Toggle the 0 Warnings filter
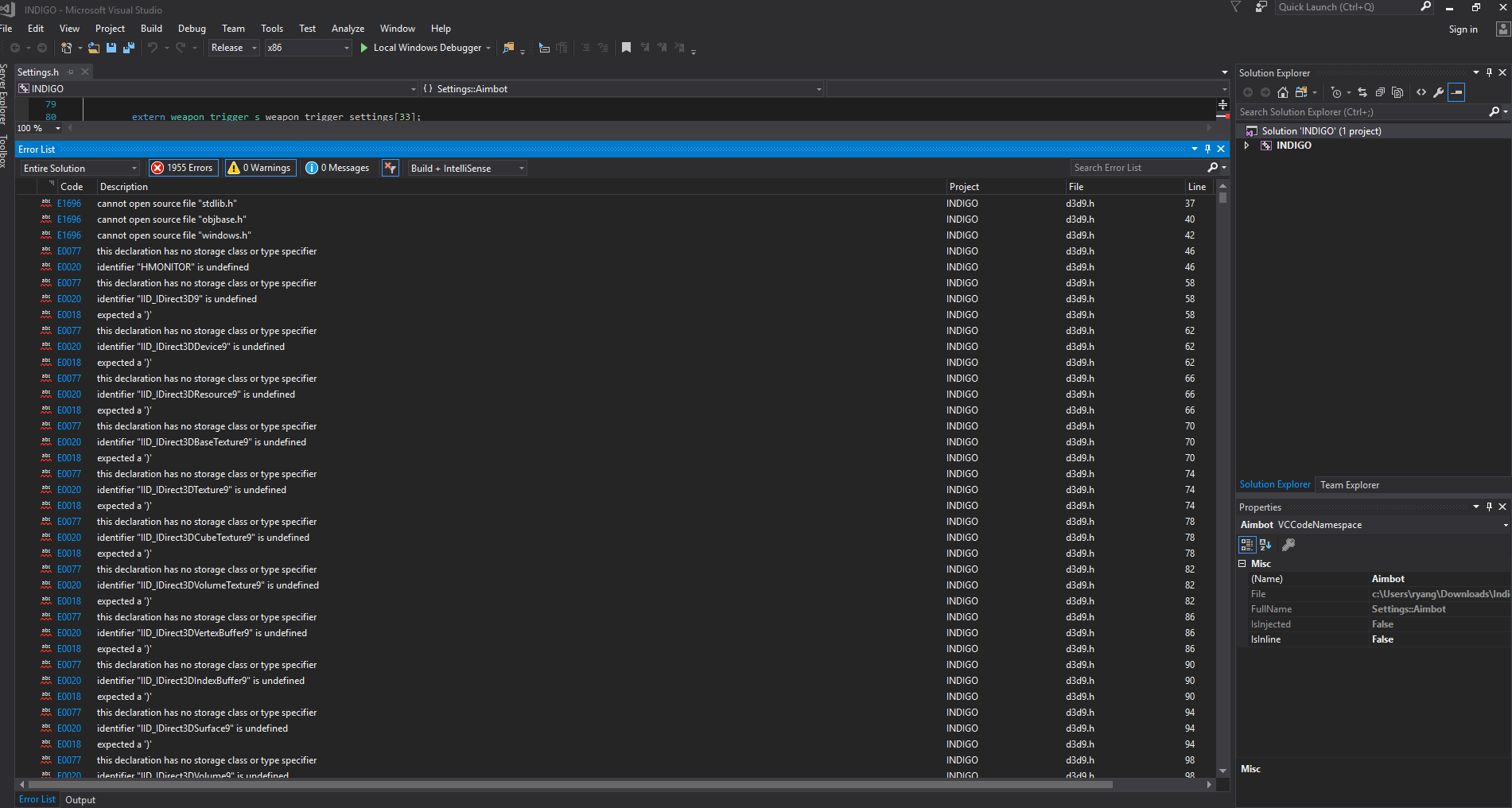The width and height of the screenshot is (1512, 808). (x=259, y=168)
